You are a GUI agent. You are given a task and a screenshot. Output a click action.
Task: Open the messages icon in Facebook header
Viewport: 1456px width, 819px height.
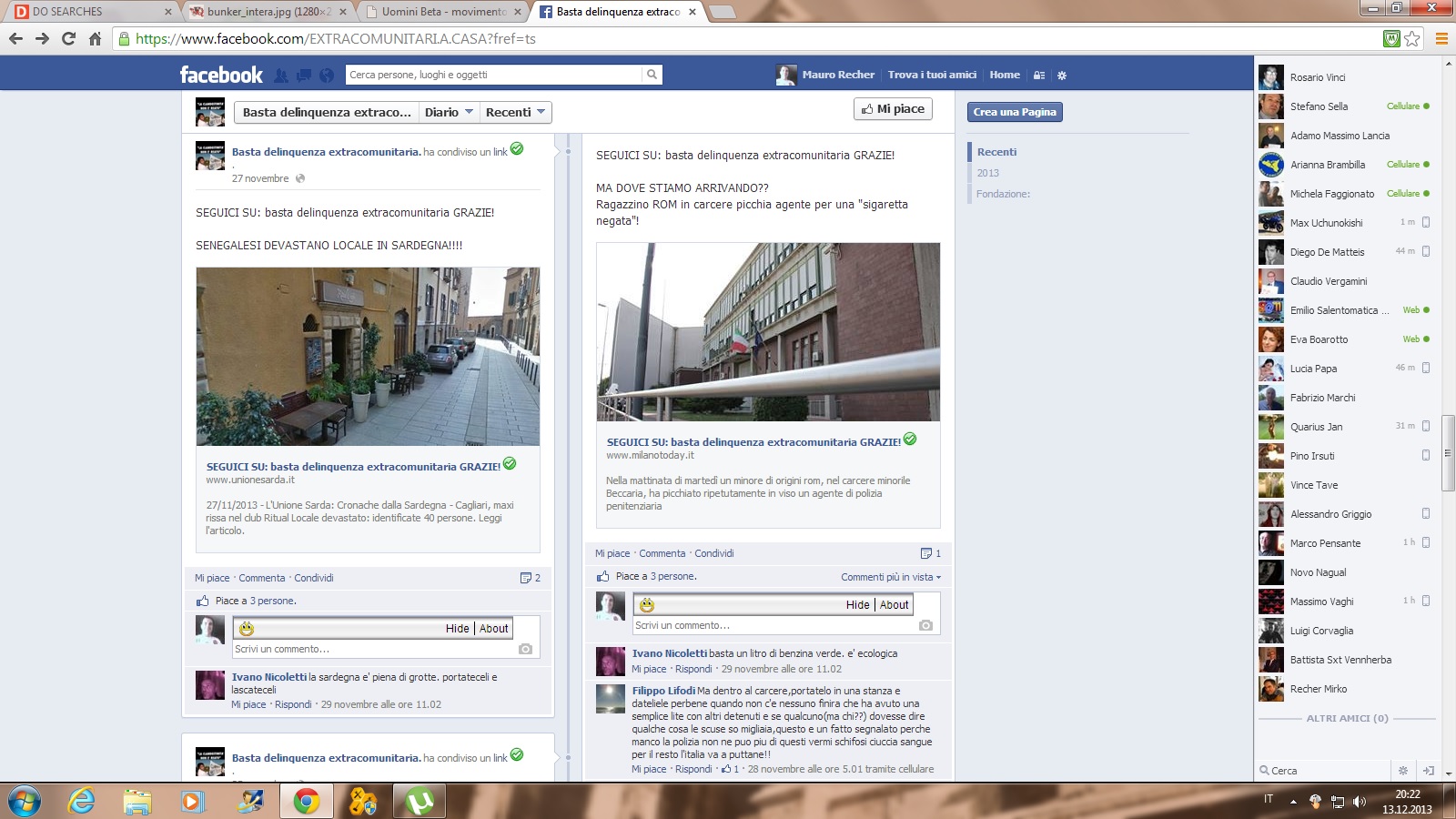point(304,76)
